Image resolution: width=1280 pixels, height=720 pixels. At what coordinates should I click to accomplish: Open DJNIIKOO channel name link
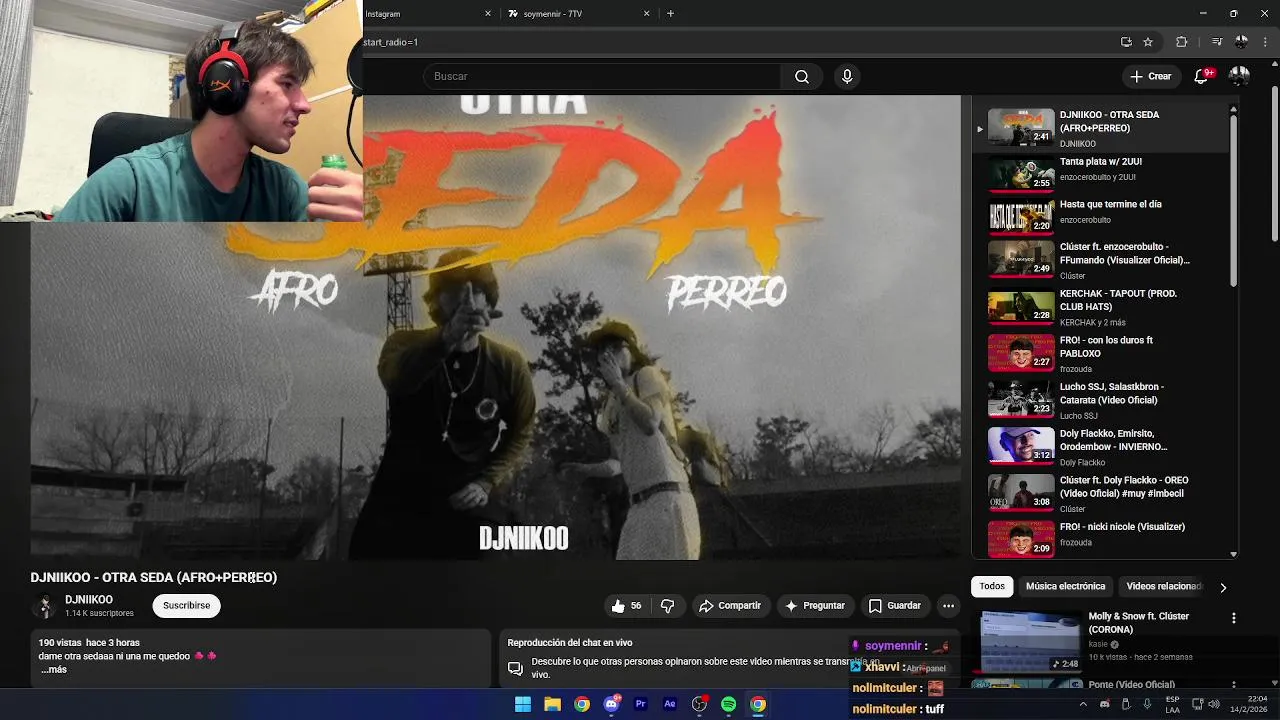(89, 600)
